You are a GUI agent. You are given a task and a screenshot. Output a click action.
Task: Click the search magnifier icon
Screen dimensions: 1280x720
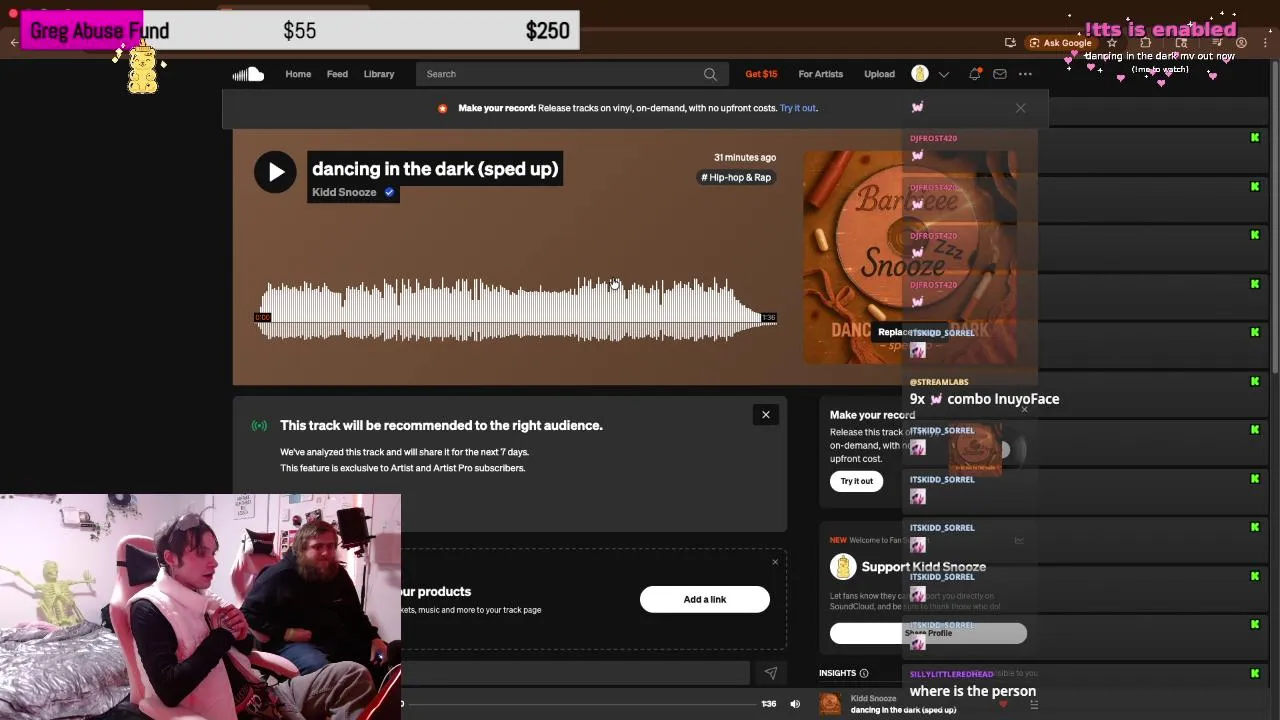710,74
